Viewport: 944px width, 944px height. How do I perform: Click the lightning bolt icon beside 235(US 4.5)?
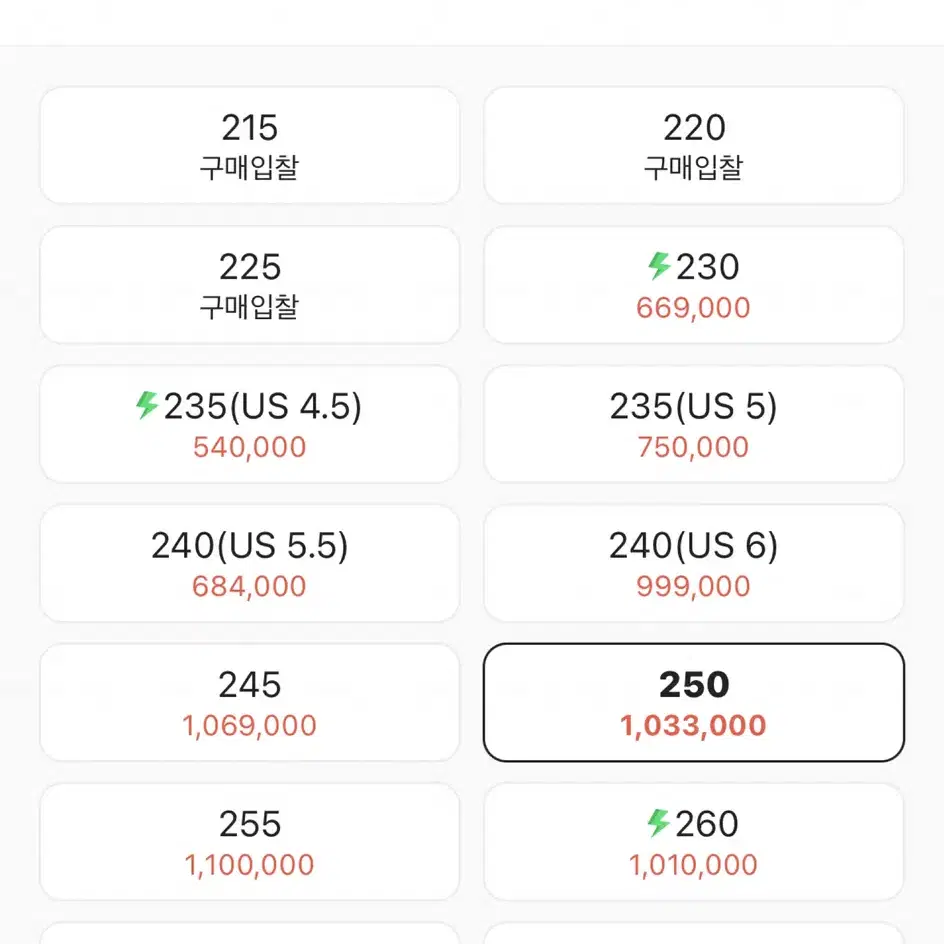(147, 405)
